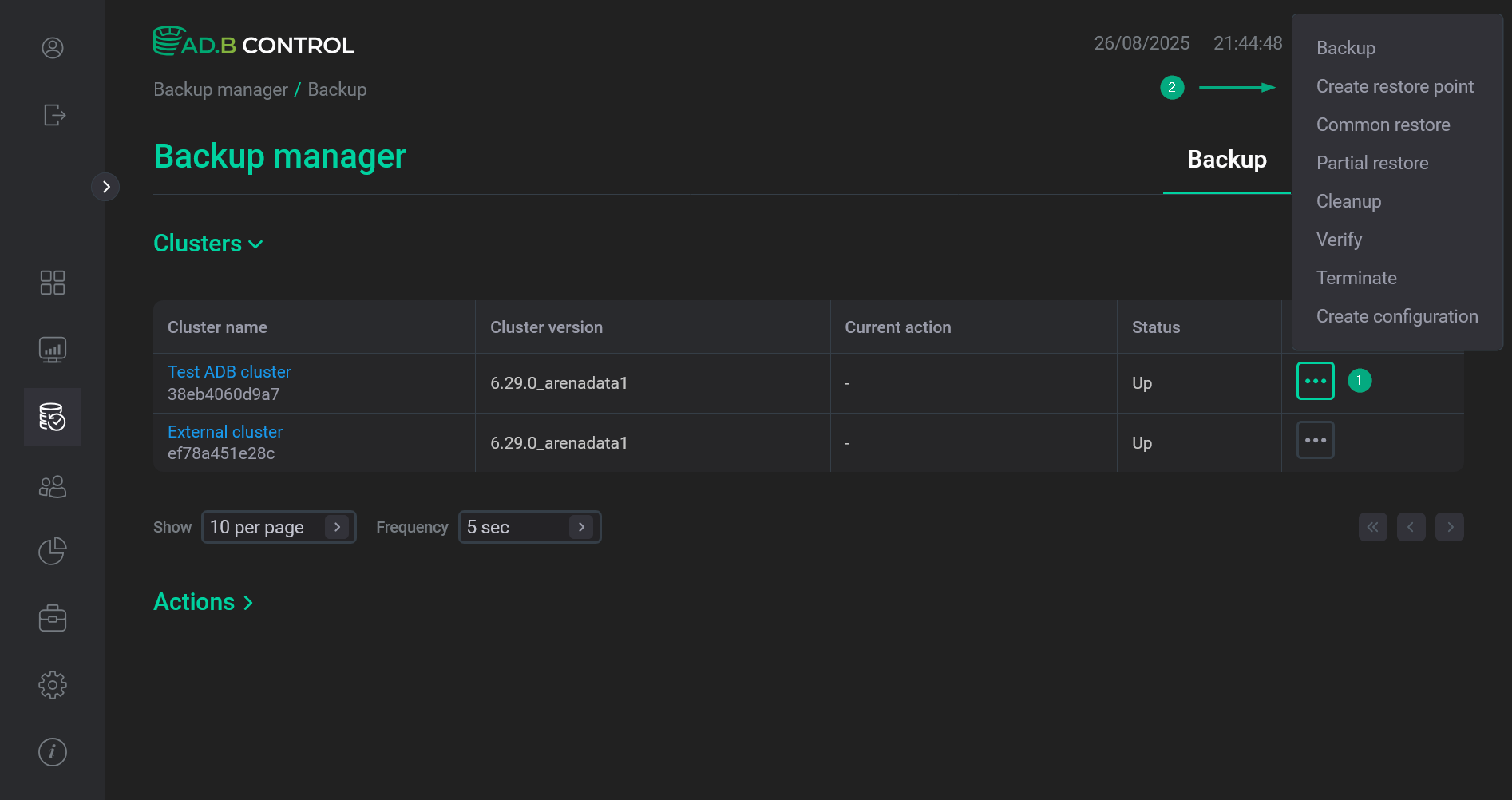This screenshot has height=800, width=1512.
Task: Open the Frequency 5 sec dropdown
Action: click(x=529, y=527)
